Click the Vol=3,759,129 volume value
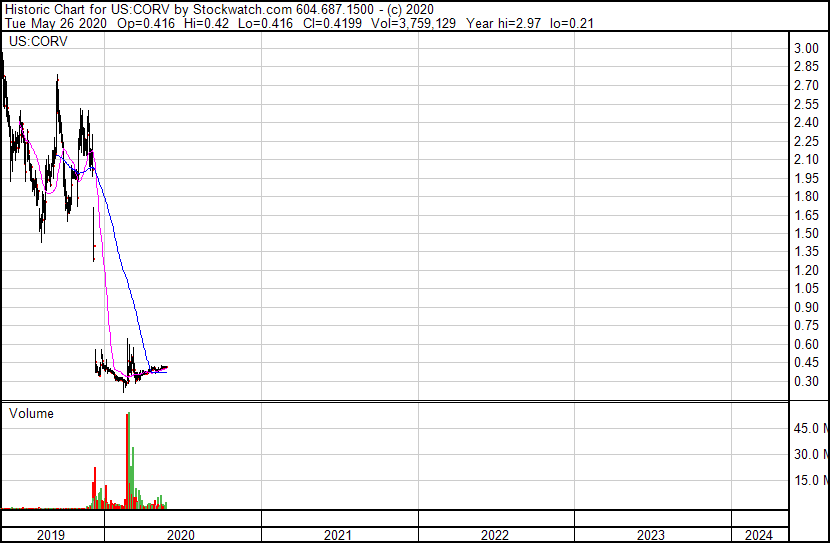The image size is (830, 543). [413, 23]
